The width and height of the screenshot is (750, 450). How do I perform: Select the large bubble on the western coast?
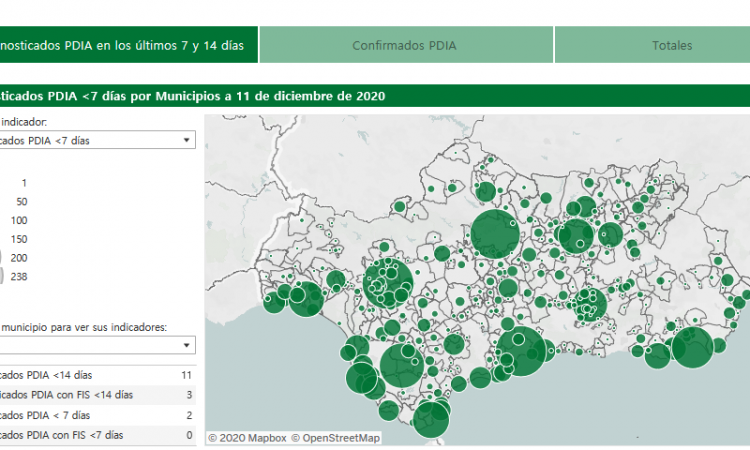[x=305, y=298]
